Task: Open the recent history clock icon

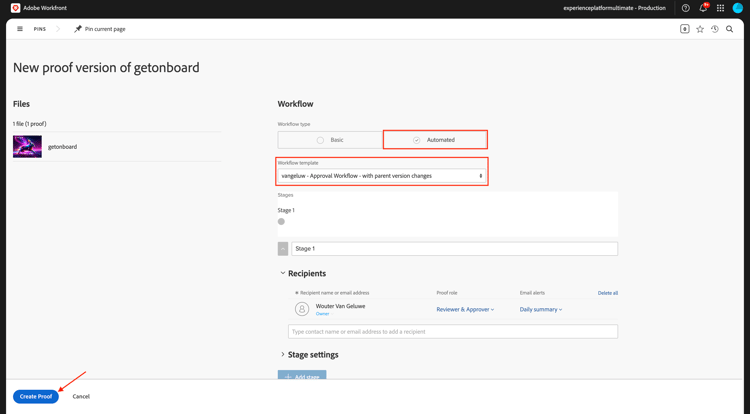Action: [715, 29]
